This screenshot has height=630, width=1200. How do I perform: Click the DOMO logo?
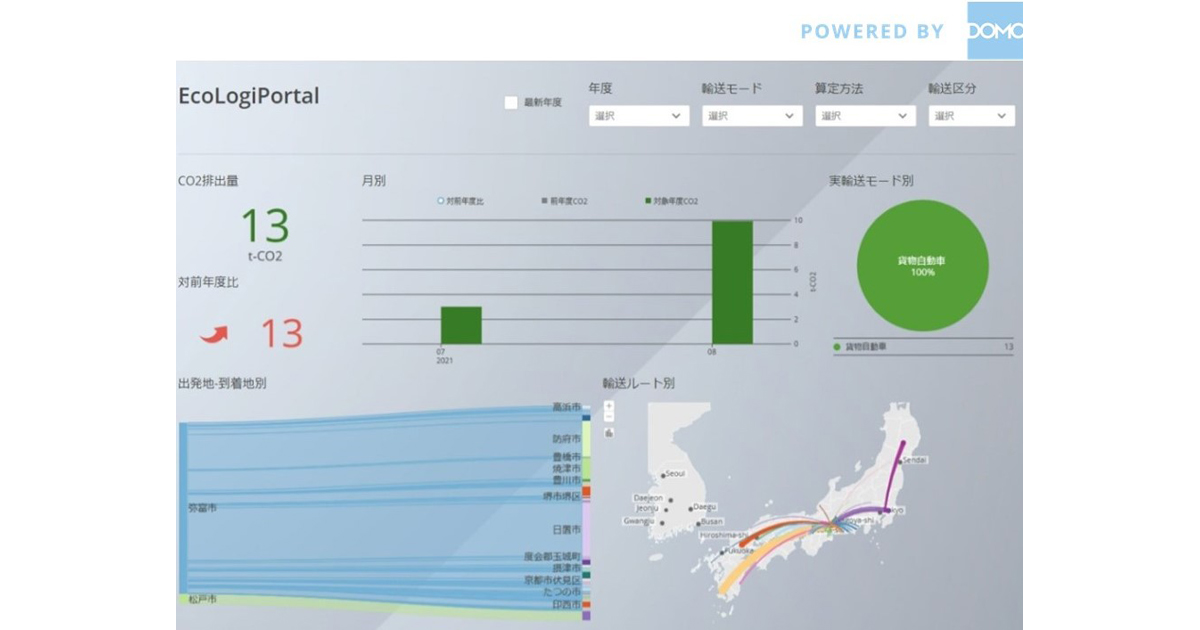tap(994, 30)
